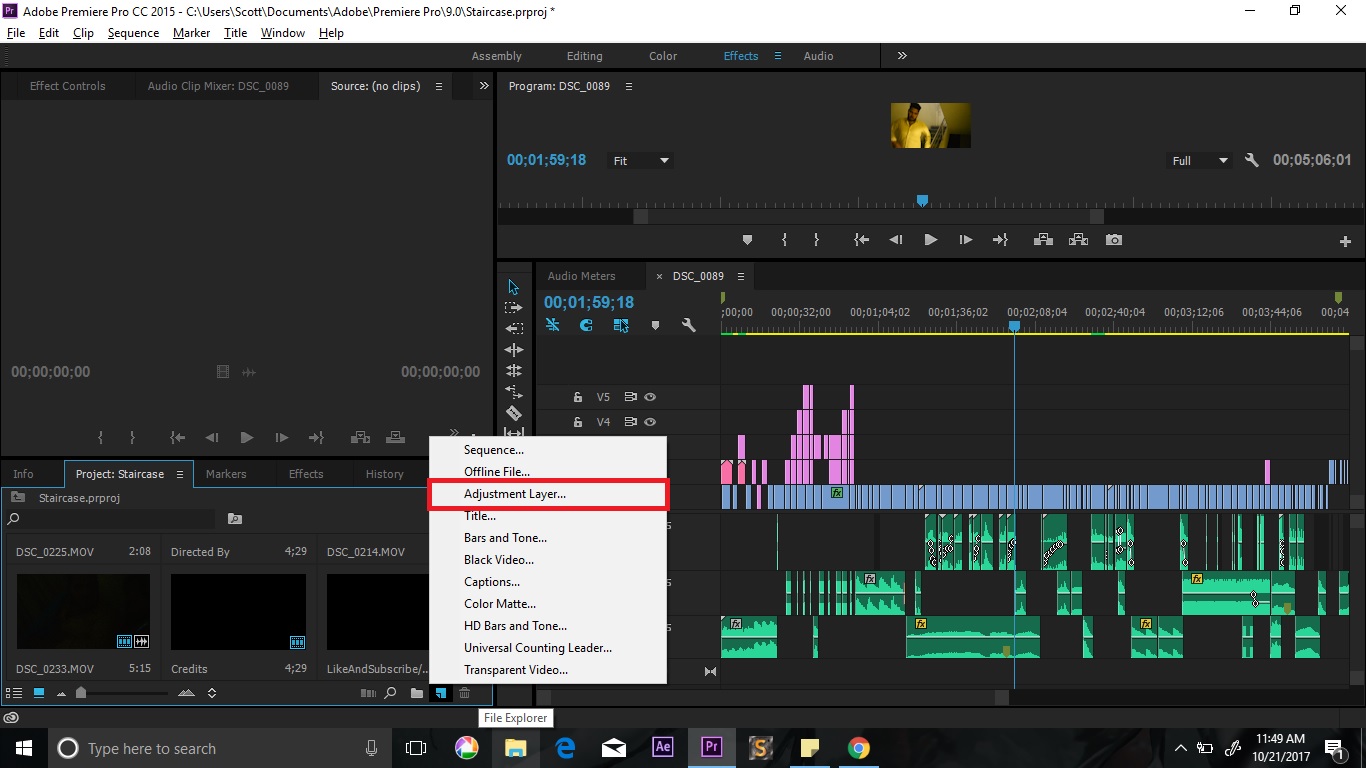1366x768 pixels.
Task: Mark In in Program monitor
Action: tap(784, 240)
